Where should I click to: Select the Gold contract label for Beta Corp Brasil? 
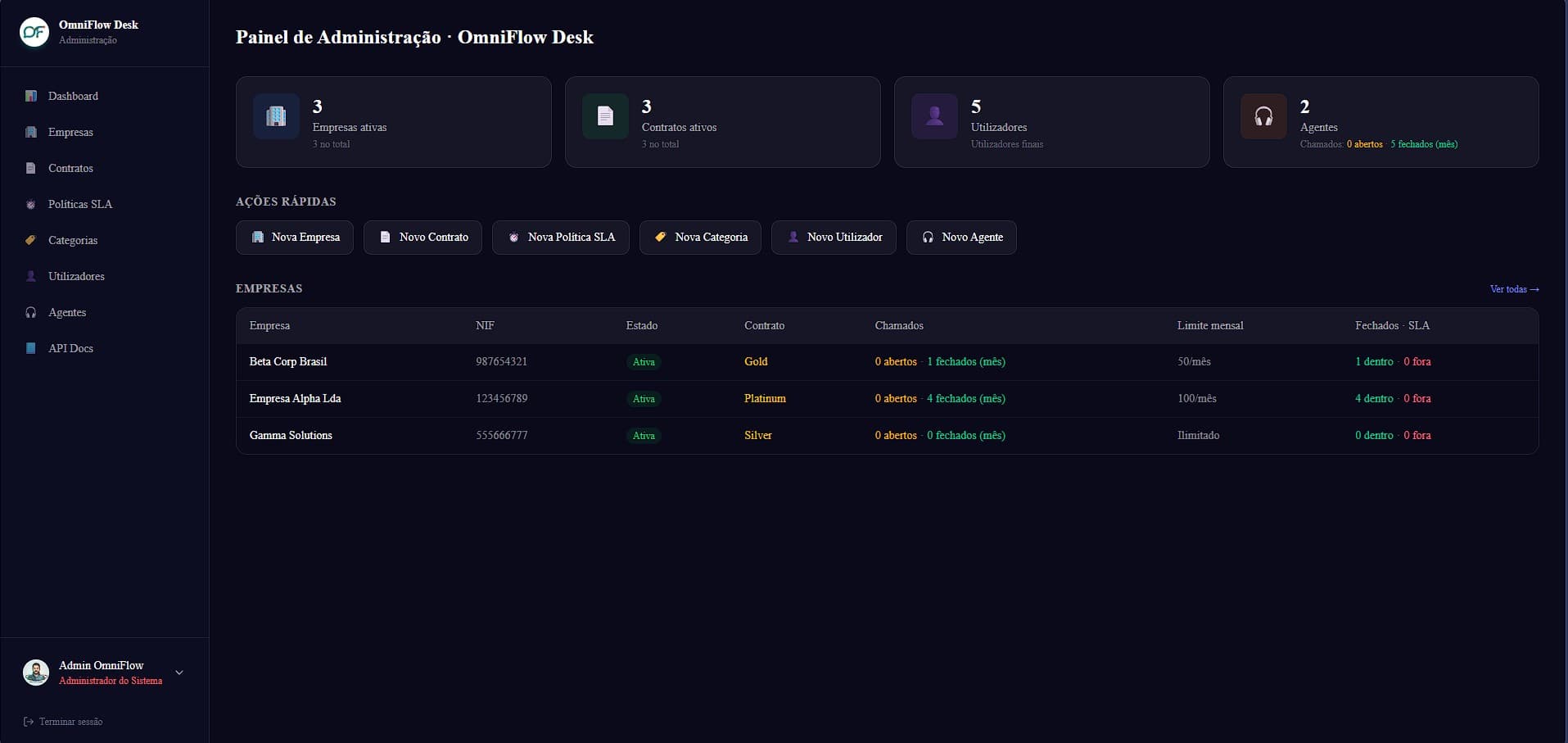coord(756,361)
